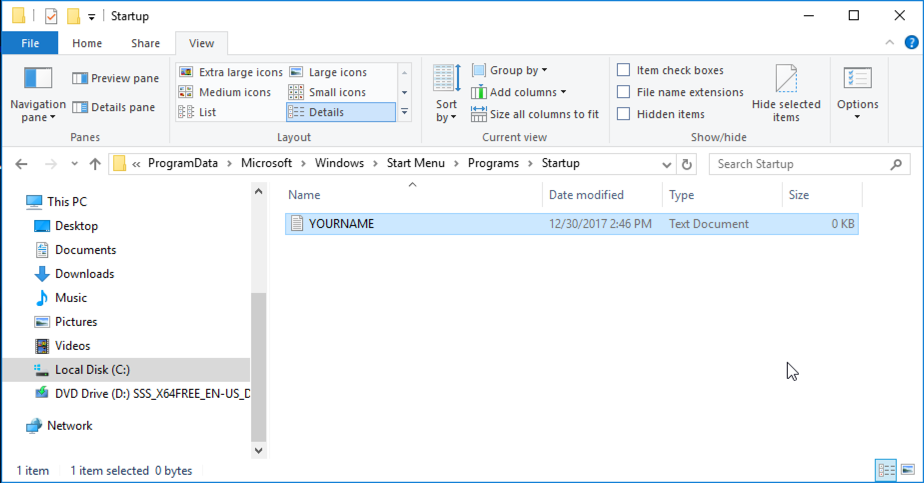Click the Search Startup field
Viewport: 924px width, 483px height.
[808, 164]
